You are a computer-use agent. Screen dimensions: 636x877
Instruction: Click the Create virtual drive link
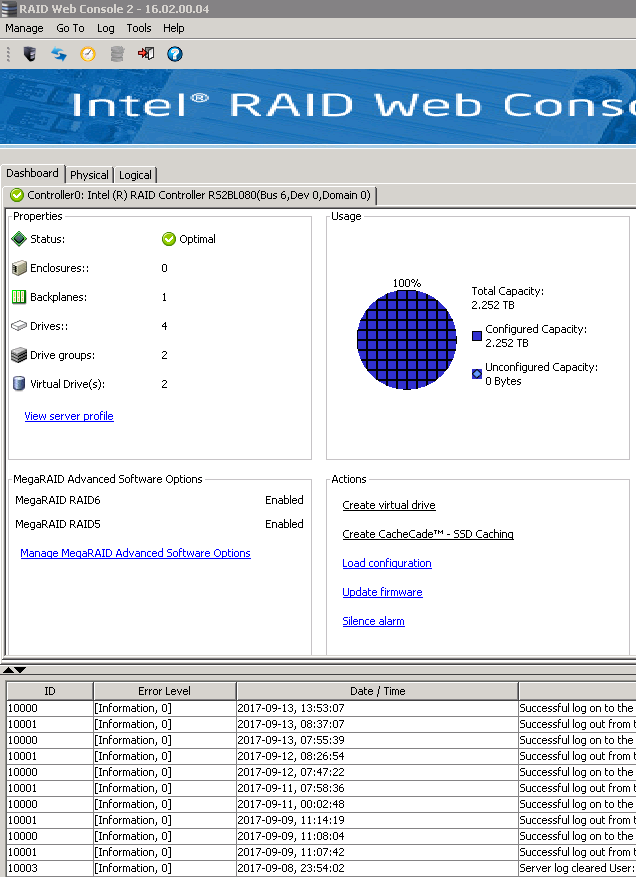click(x=389, y=505)
